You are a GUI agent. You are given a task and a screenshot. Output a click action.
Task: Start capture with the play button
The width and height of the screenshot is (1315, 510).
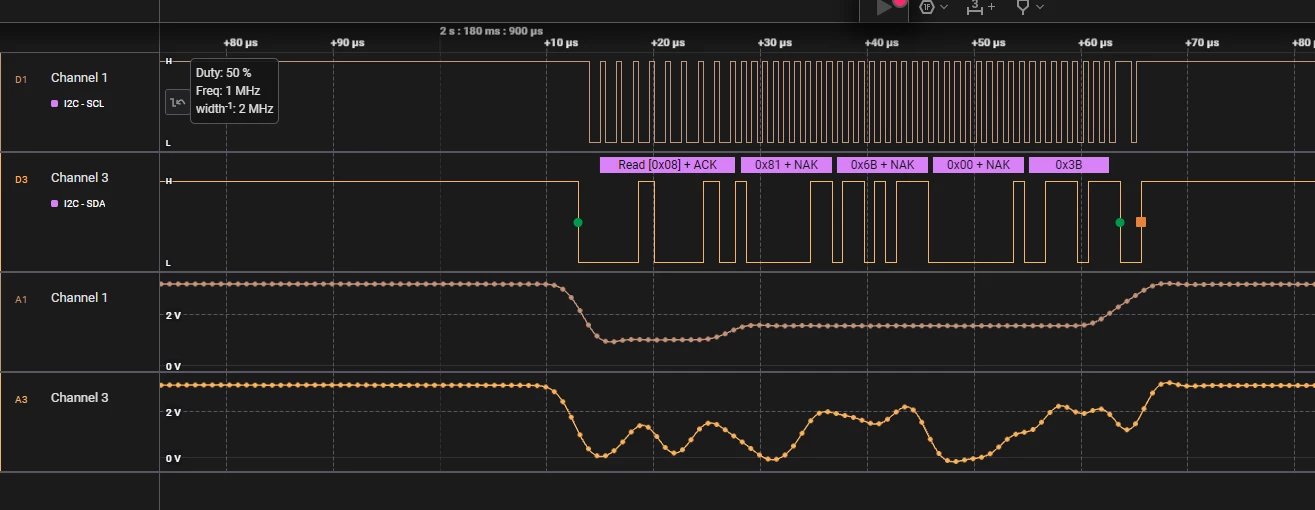coord(884,7)
